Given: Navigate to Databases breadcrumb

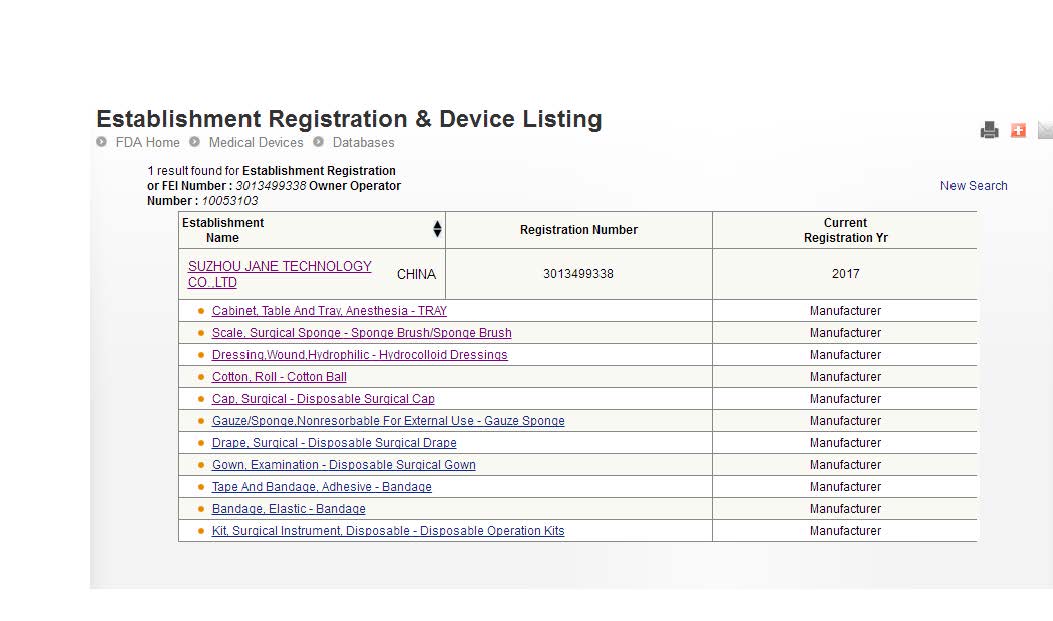Looking at the screenshot, I should pyautogui.click(x=363, y=142).
